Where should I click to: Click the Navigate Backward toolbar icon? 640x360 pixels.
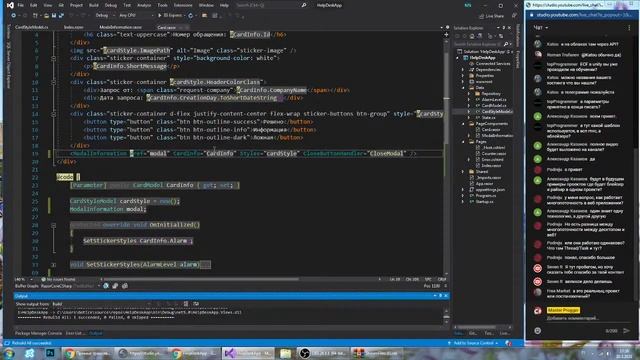tap(14, 16)
